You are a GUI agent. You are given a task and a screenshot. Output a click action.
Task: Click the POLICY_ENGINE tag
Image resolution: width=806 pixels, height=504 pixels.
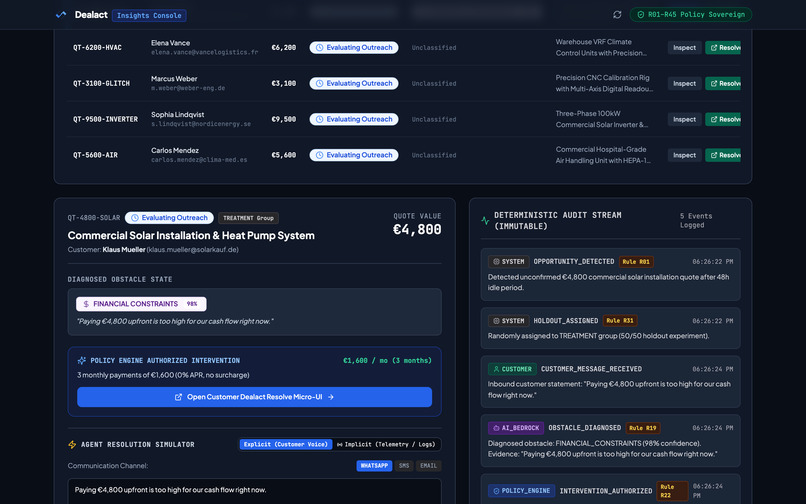point(521,491)
